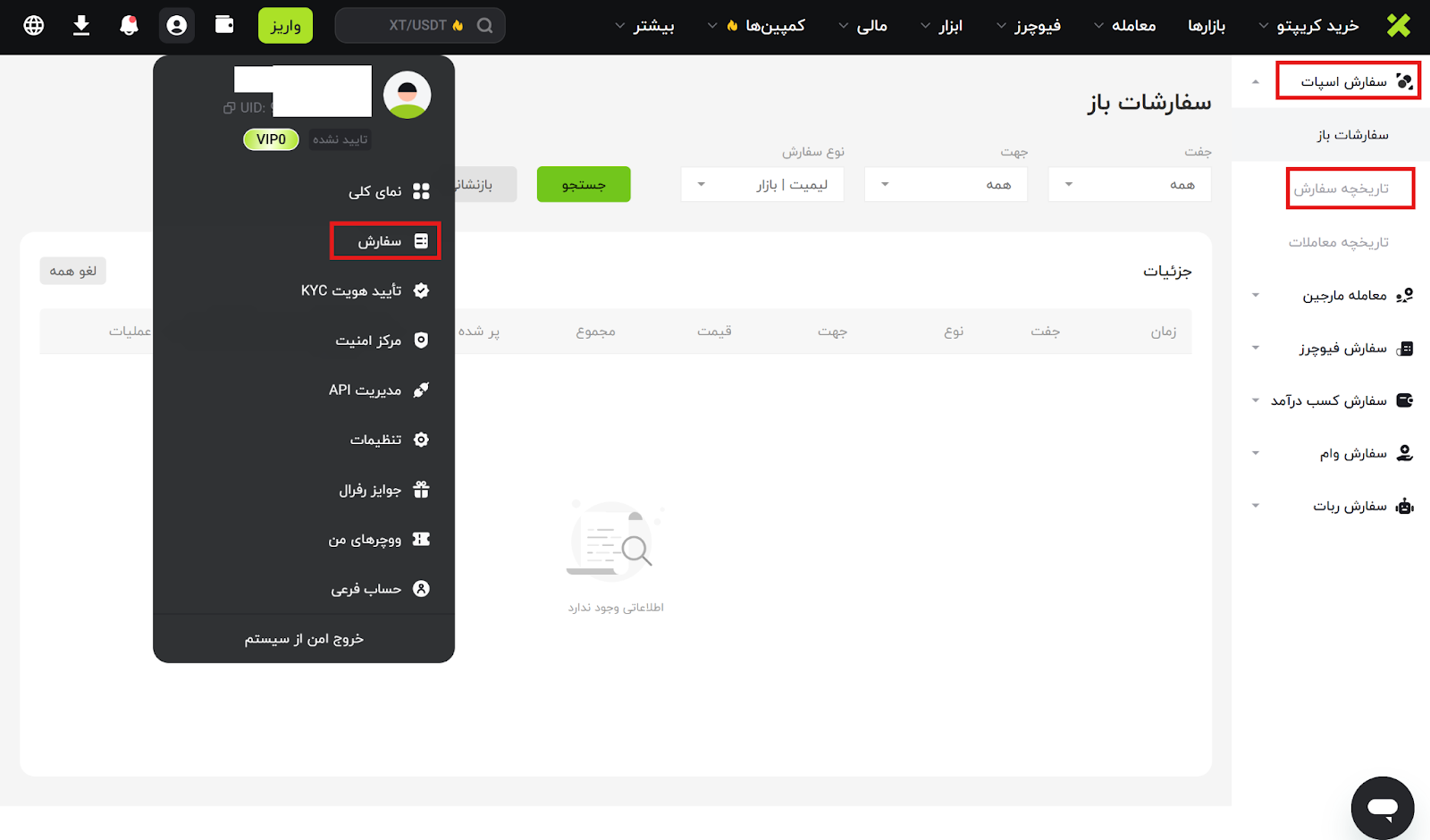Open the نوع سفارش order type dropdown
1430x840 pixels.
(761, 184)
